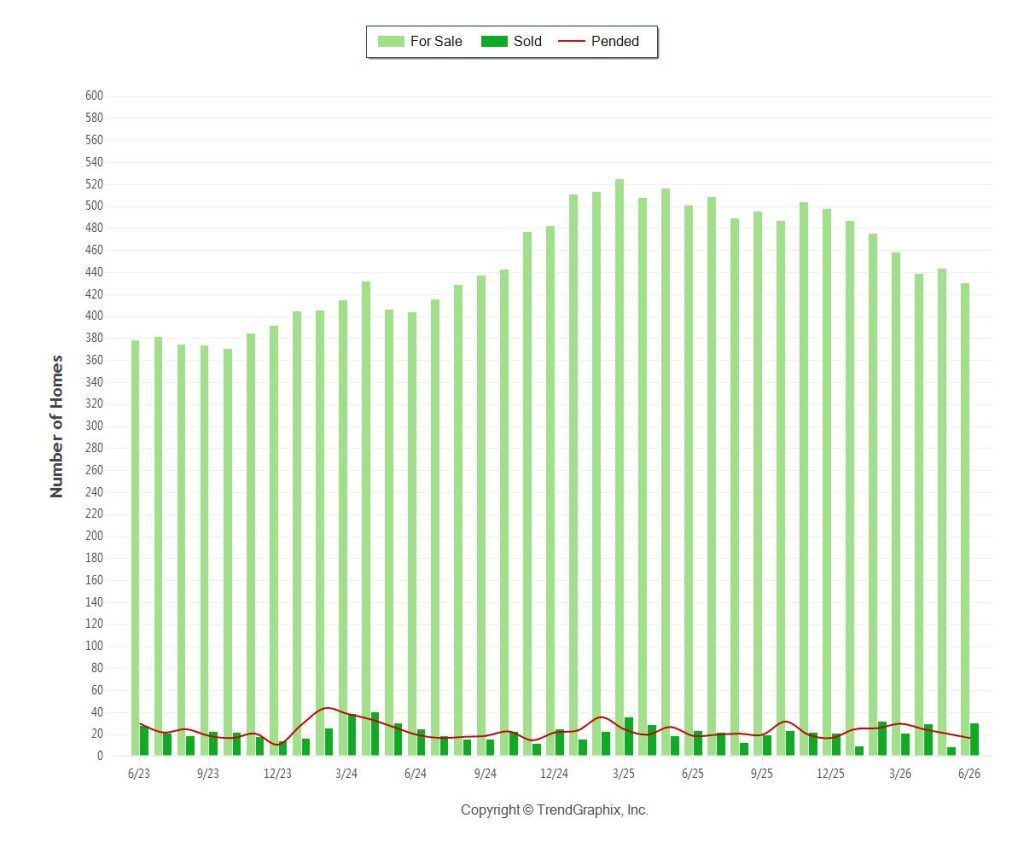Viewport: 1024px width, 853px height.
Task: Select the For Sale bar for 6/26
Action: [x=965, y=519]
